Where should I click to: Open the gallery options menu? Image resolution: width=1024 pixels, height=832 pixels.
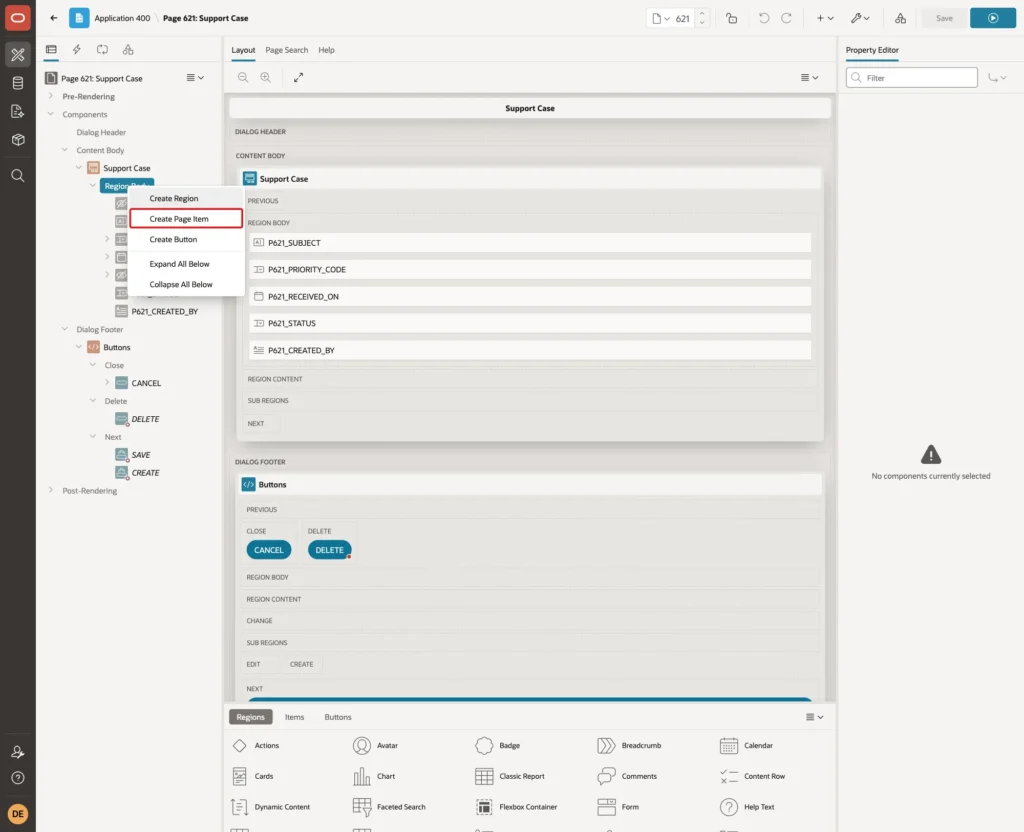click(814, 717)
